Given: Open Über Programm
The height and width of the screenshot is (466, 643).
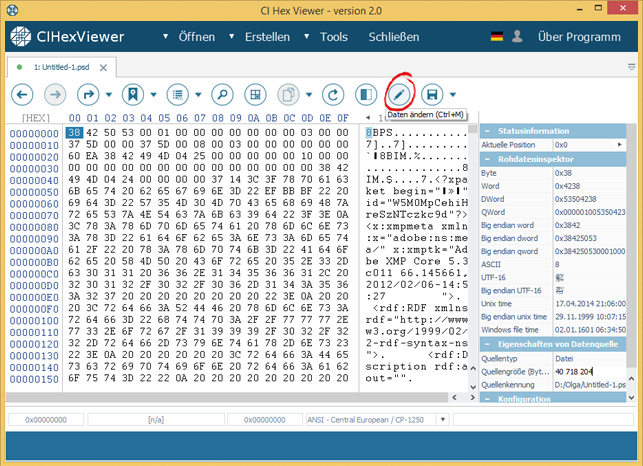Looking at the screenshot, I should point(579,38).
